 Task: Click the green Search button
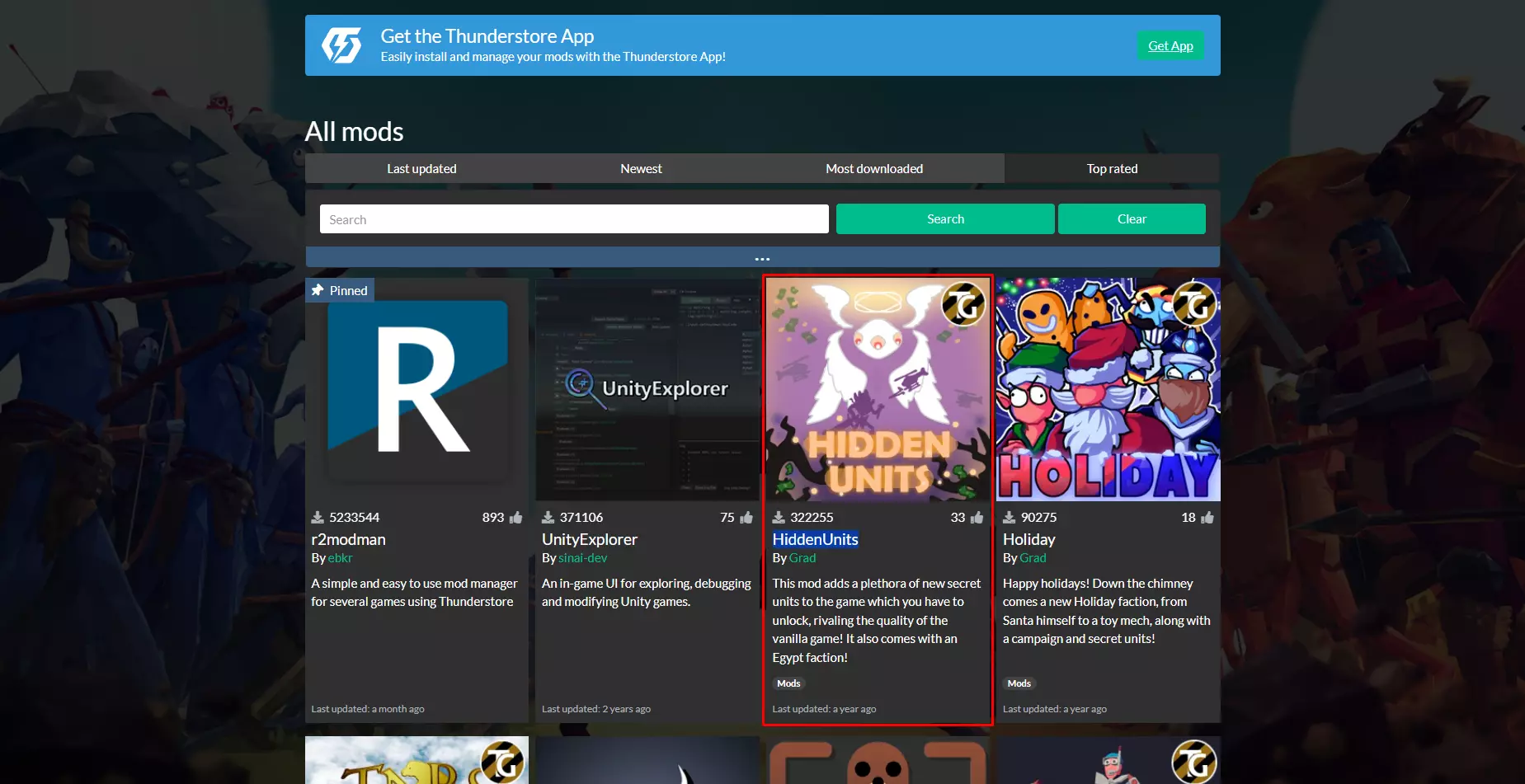coord(945,219)
